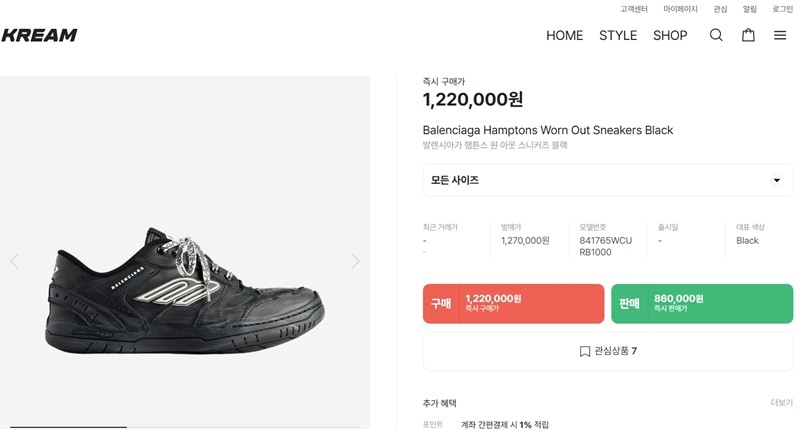The image size is (800, 429).
Task: Click the KREAM logo
Action: point(39,35)
